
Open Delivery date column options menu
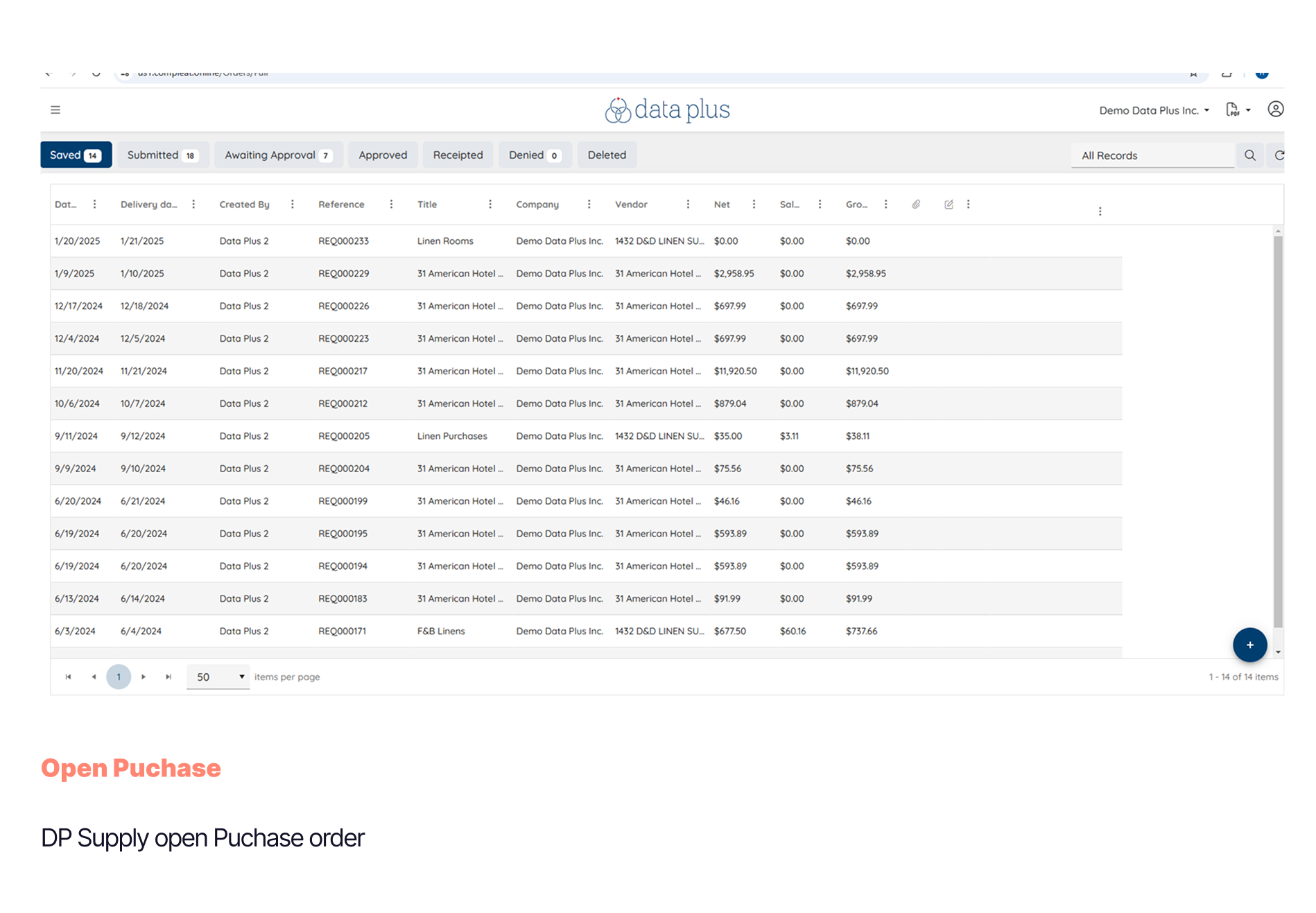[x=193, y=205]
